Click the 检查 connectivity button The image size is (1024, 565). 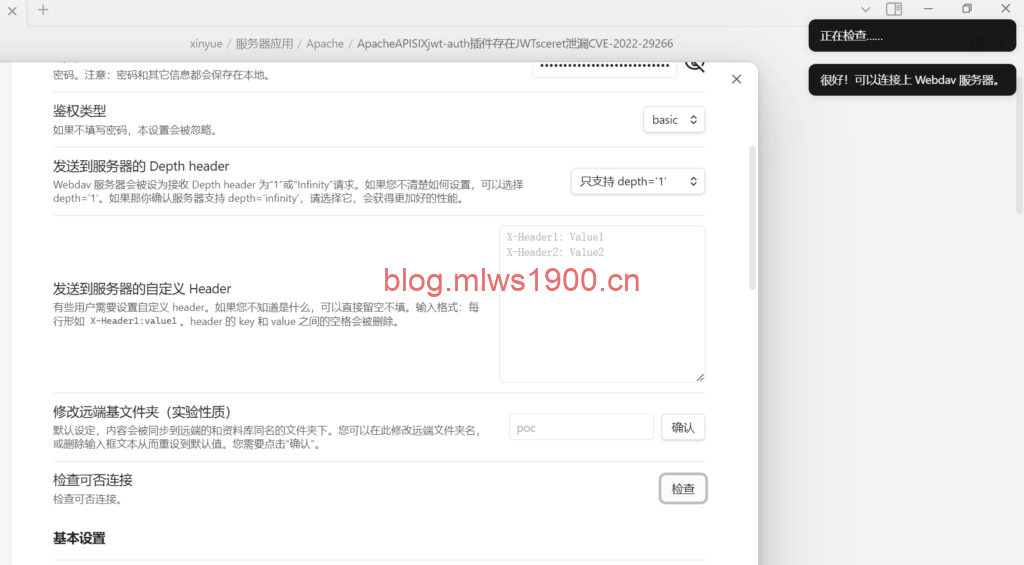tap(683, 489)
